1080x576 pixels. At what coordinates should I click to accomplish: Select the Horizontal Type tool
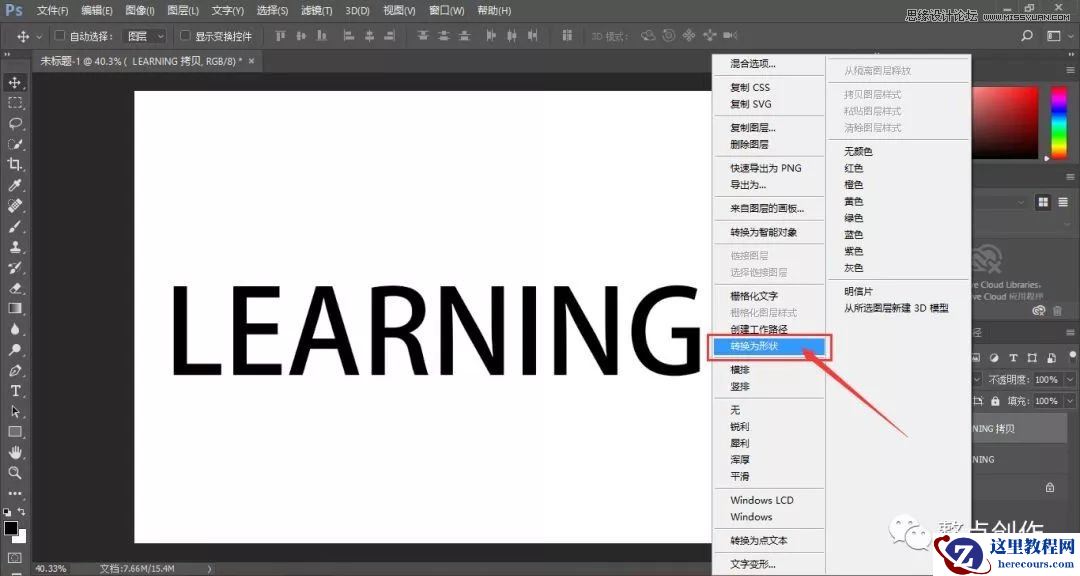[x=14, y=391]
